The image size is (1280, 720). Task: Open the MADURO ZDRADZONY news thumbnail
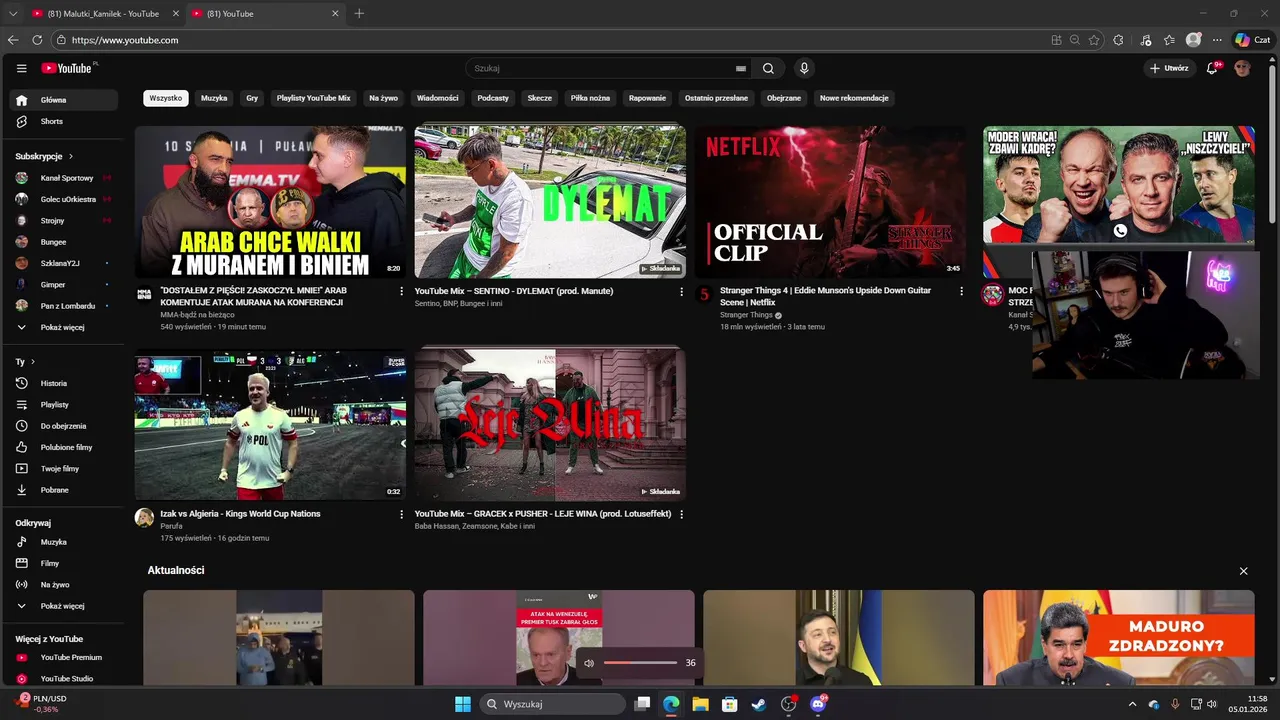coord(1118,637)
